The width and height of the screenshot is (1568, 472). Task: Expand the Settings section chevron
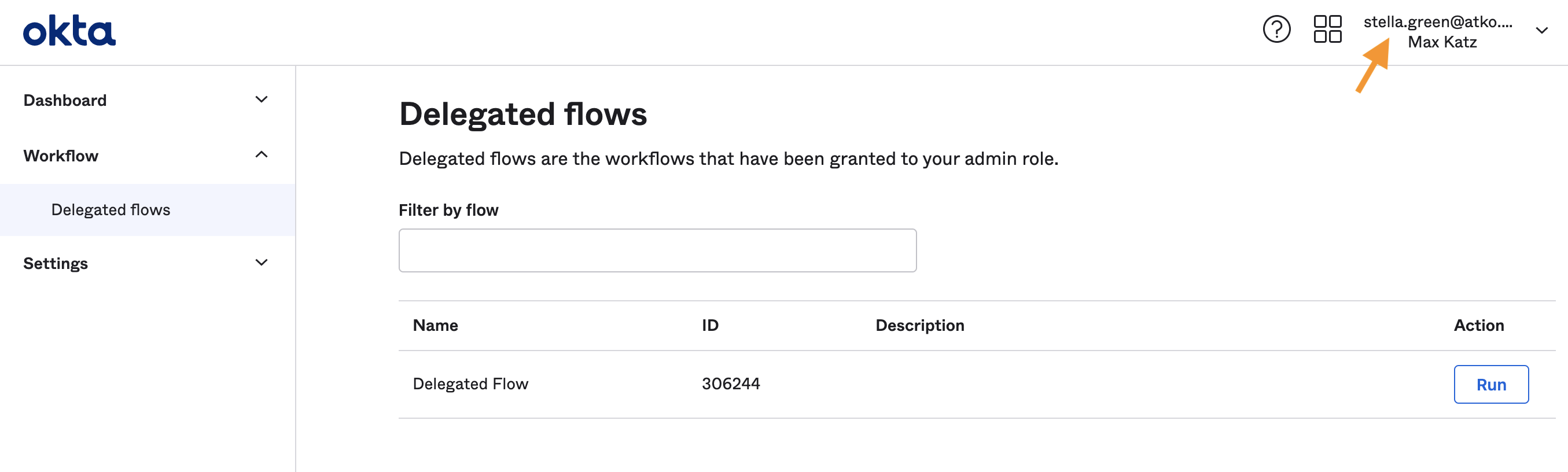pos(261,263)
